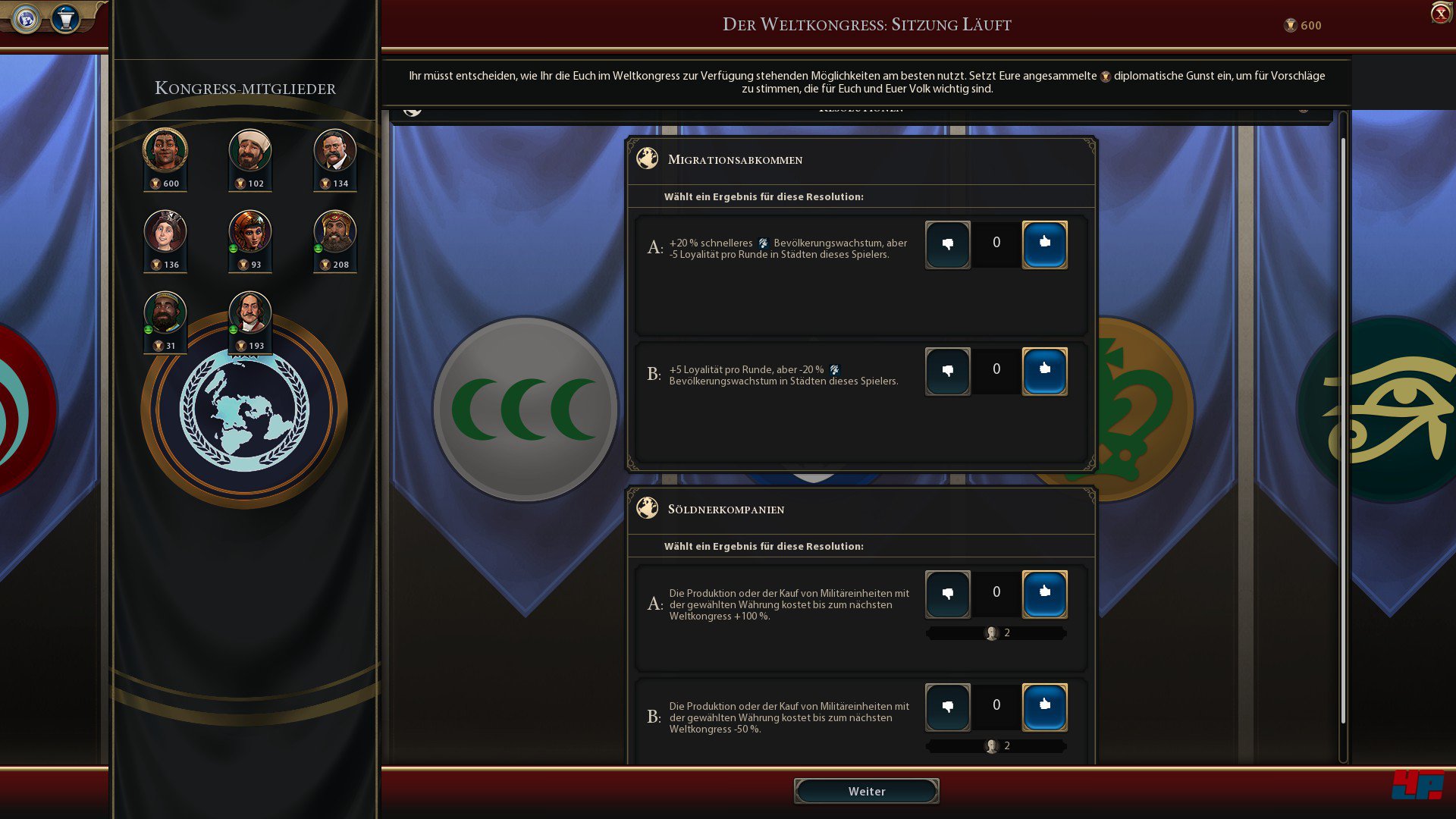Close the Weltkongress screen
Screen dimensions: 1456x819
pyautogui.click(x=1441, y=14)
